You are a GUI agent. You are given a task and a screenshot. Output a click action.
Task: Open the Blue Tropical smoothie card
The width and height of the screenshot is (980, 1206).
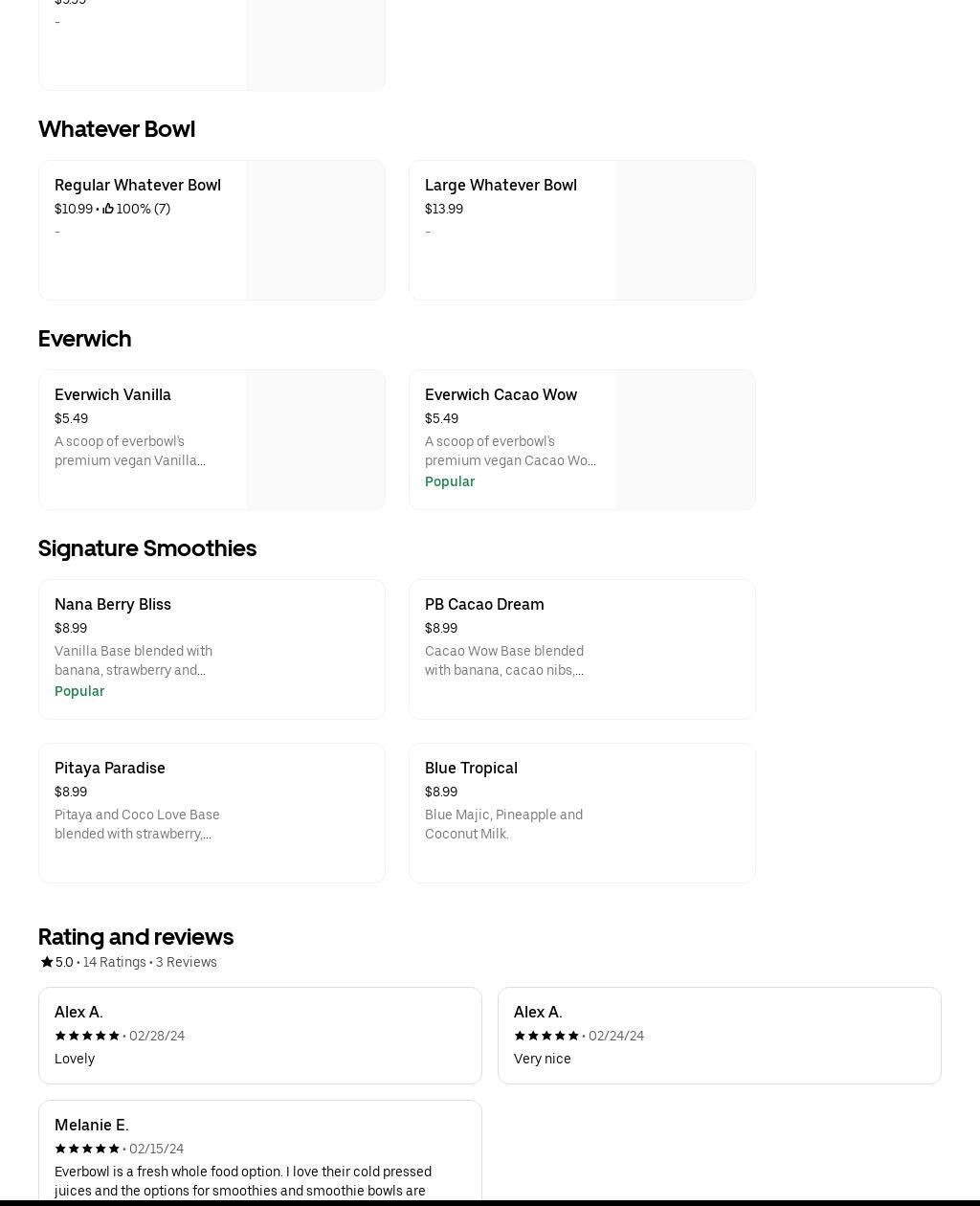[582, 813]
